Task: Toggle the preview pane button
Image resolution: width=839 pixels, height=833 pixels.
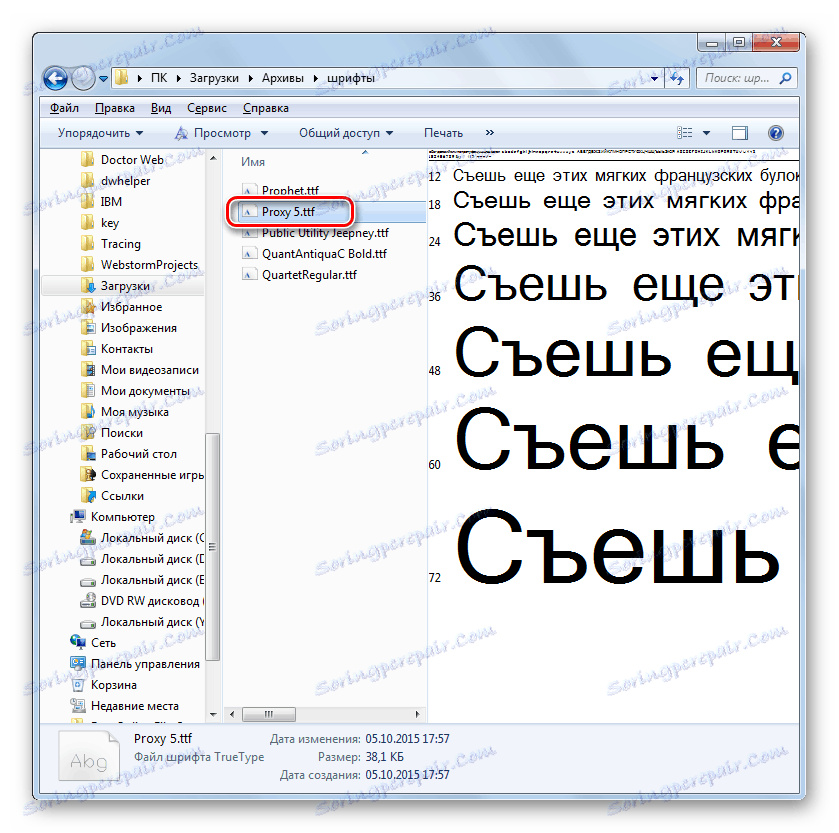Action: [x=739, y=133]
